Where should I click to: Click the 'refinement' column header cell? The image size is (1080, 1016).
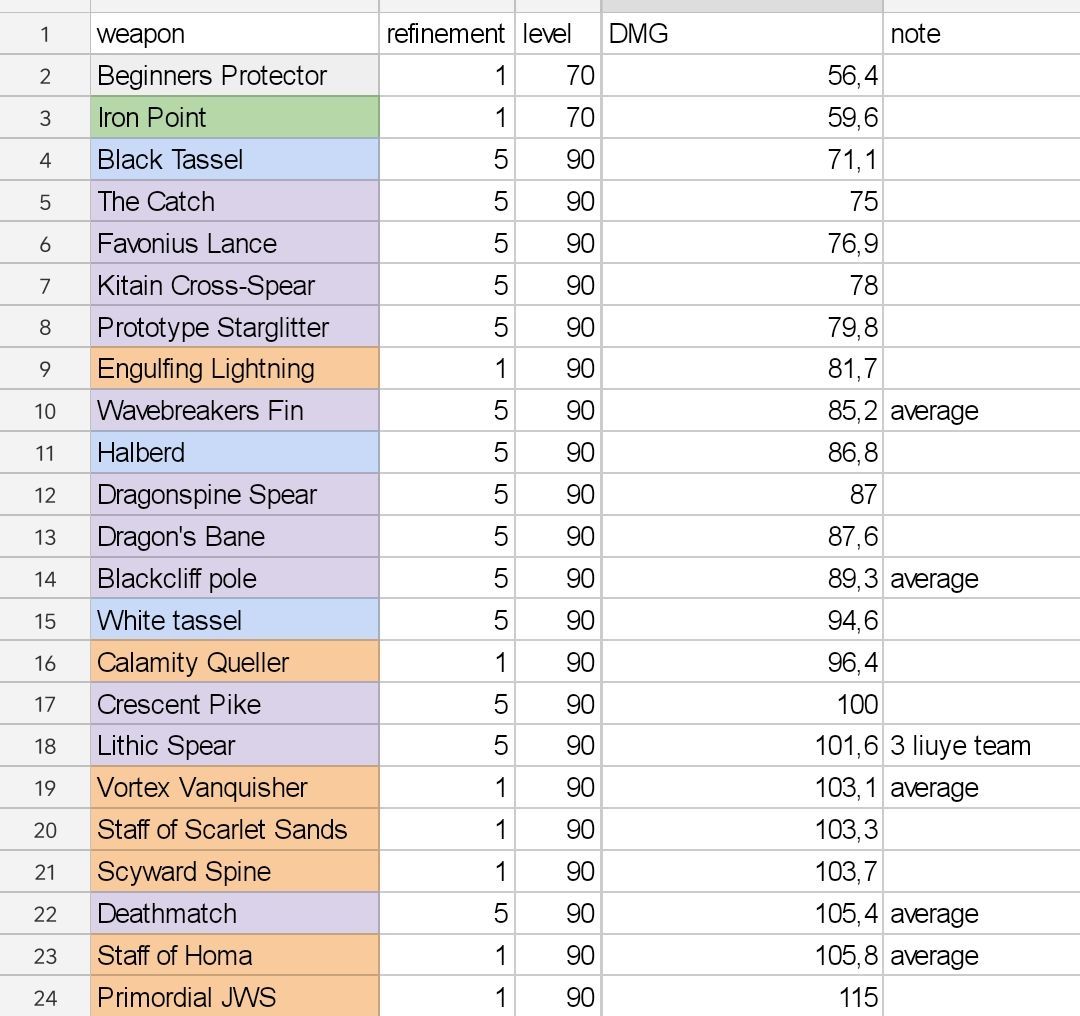tap(446, 34)
